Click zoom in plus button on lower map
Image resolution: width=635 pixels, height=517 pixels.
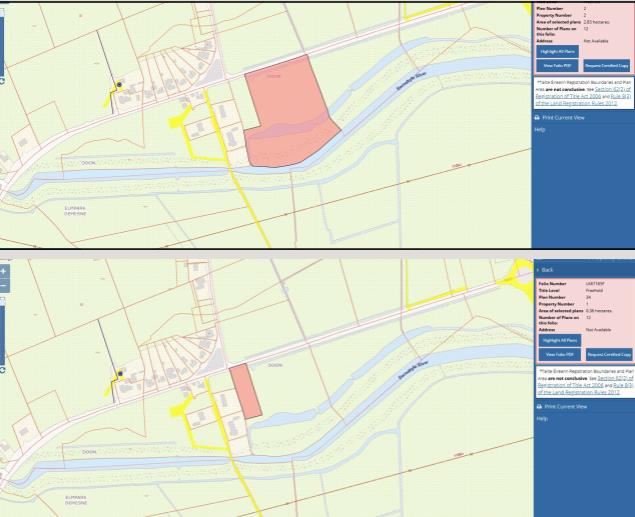tap(4, 271)
